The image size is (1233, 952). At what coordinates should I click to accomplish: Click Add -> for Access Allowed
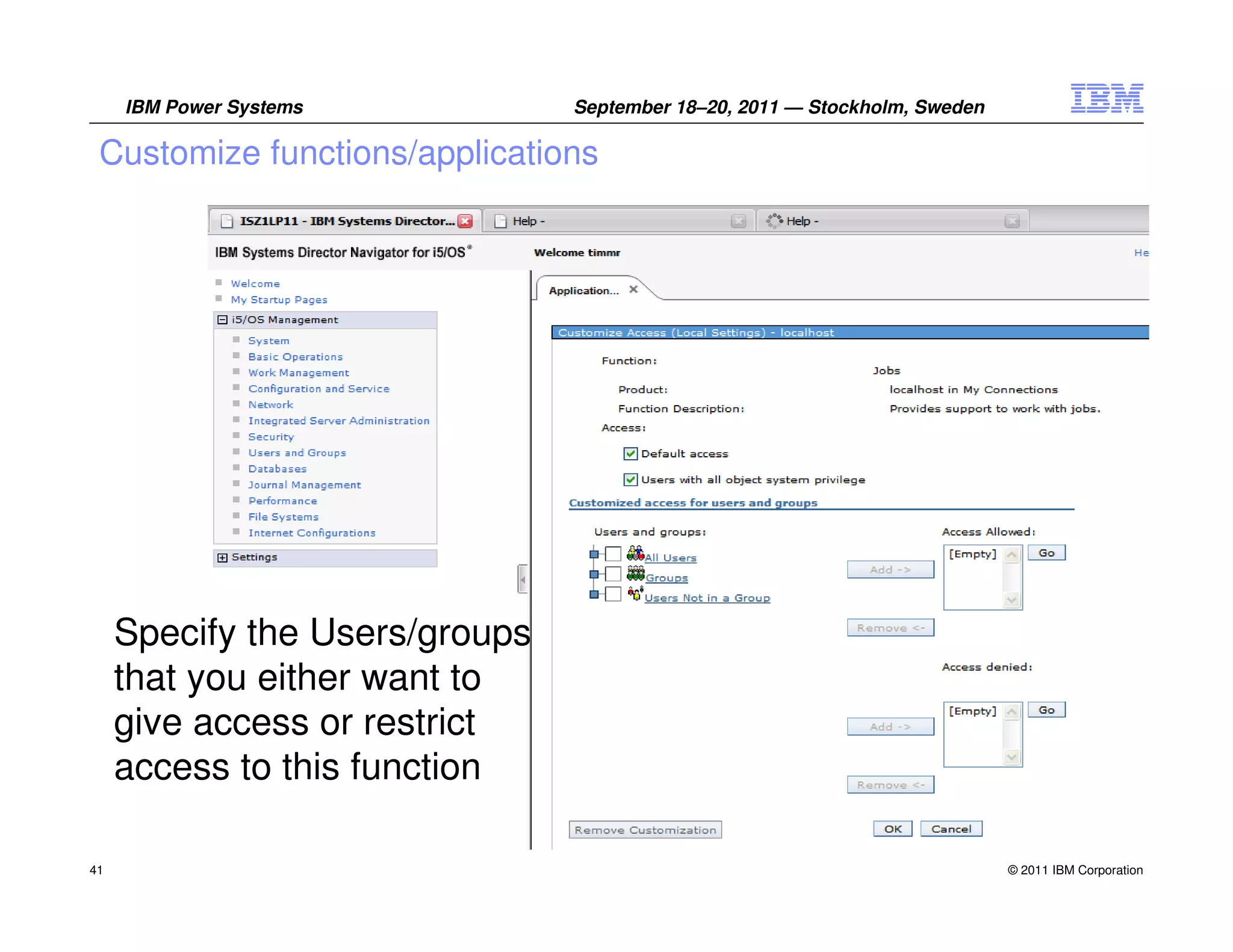890,569
